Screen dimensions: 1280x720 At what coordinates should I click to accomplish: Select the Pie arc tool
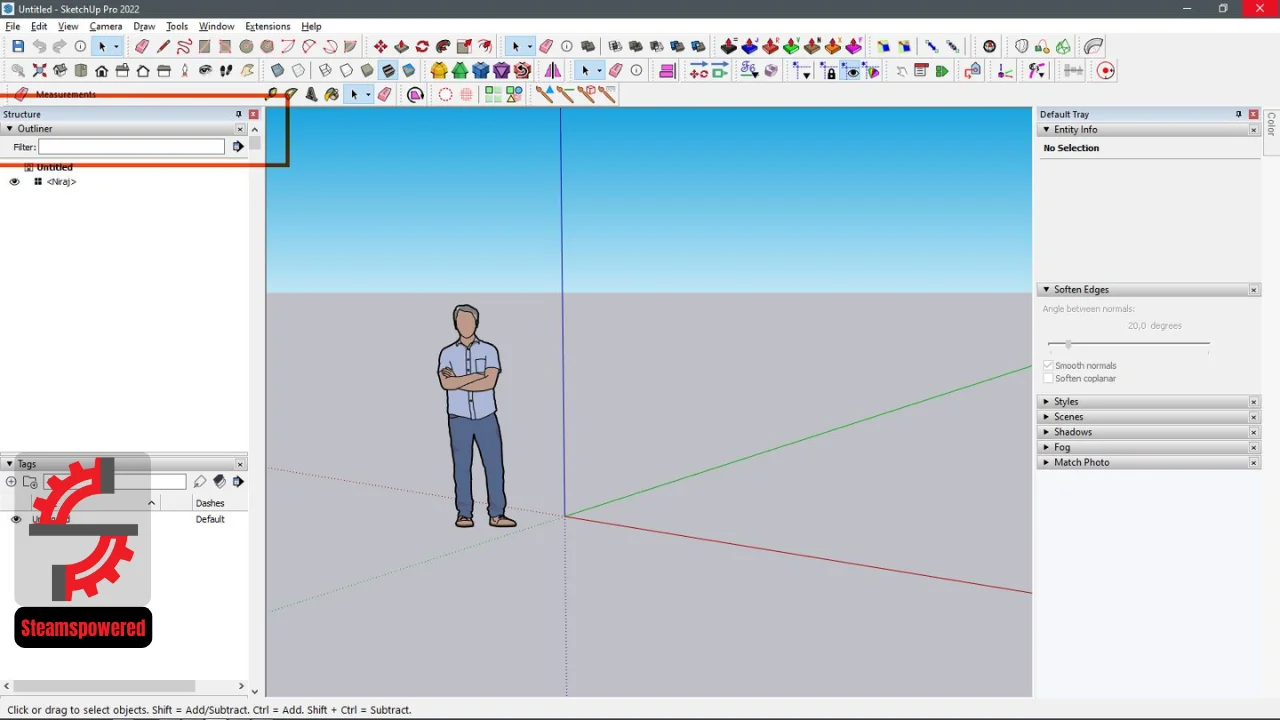click(350, 46)
